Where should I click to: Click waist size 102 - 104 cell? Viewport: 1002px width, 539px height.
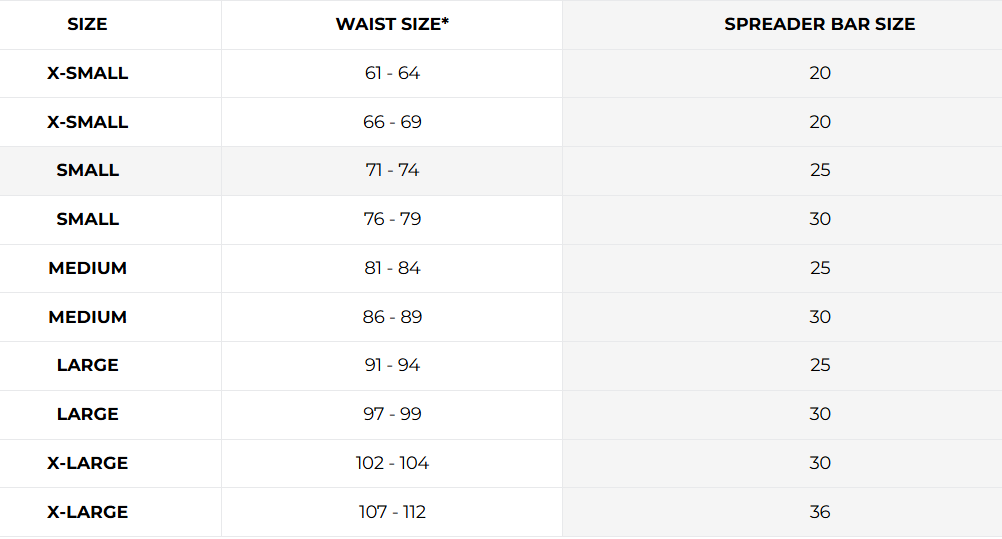click(x=392, y=463)
